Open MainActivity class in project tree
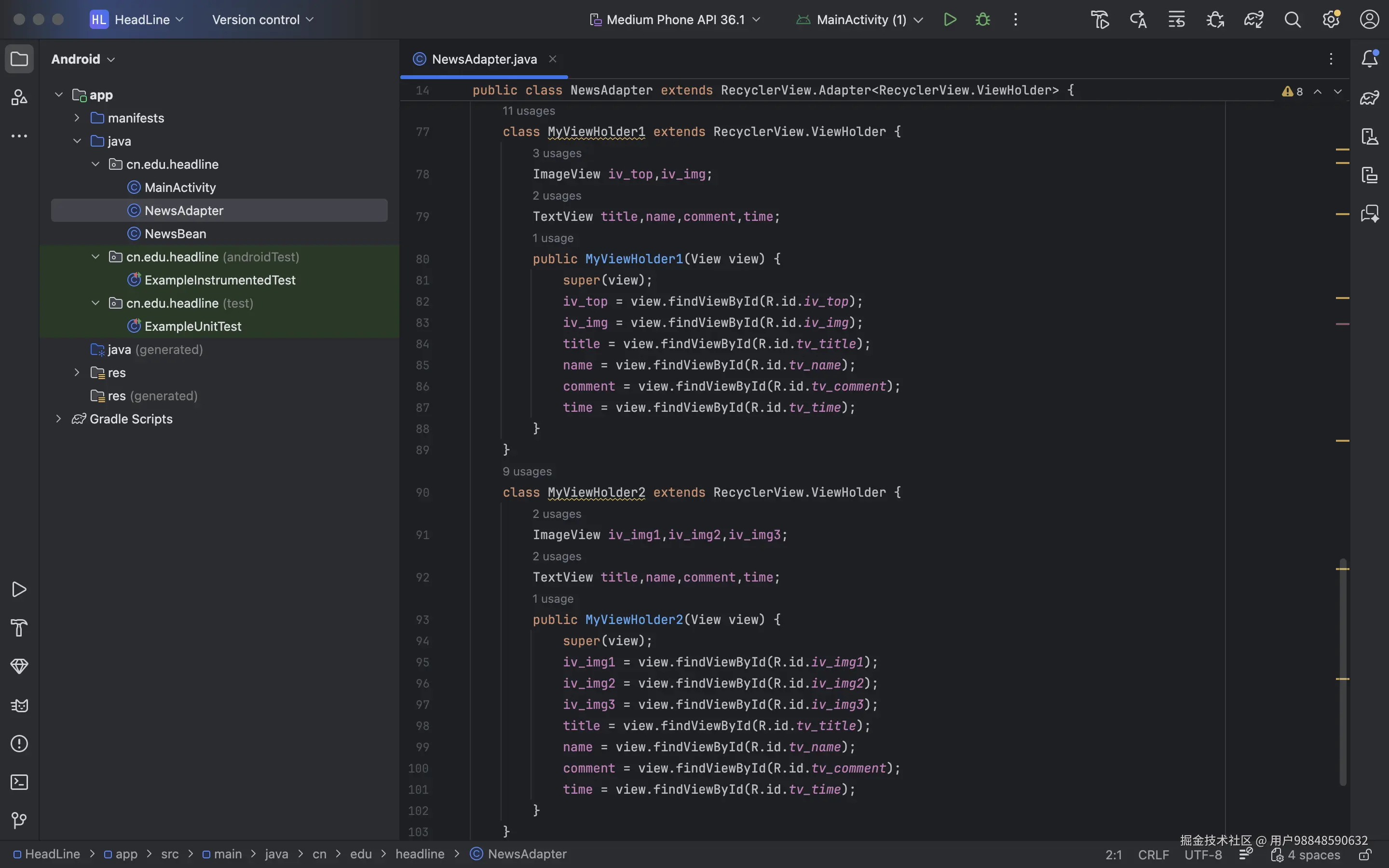The image size is (1389, 868). point(179,187)
